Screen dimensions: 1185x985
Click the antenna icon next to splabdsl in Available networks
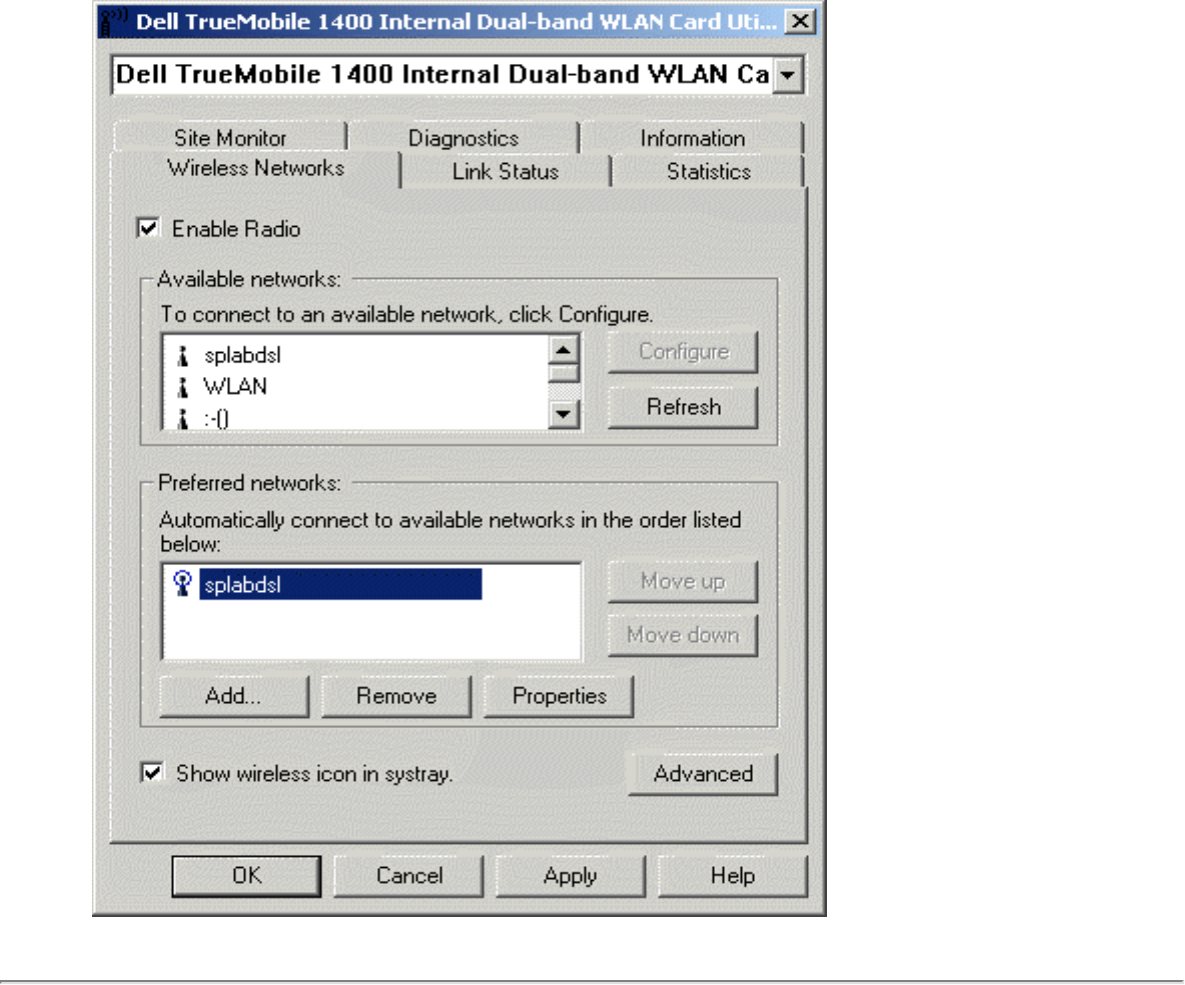pyautogui.click(x=182, y=355)
